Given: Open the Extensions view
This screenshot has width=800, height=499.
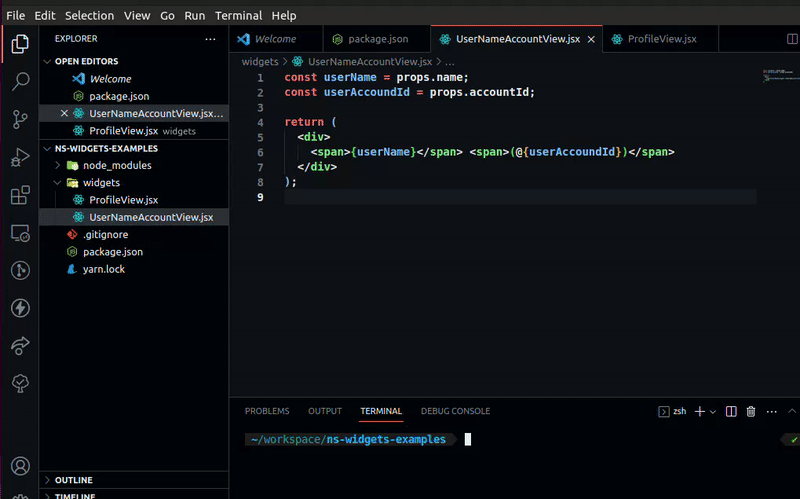Looking at the screenshot, I should pos(20,196).
